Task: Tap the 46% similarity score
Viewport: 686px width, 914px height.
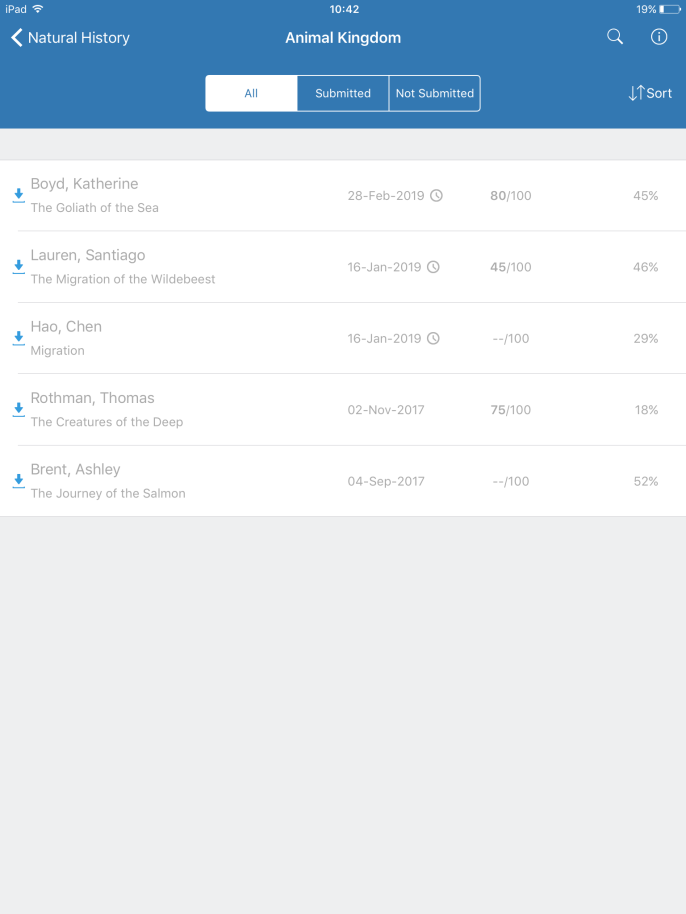Action: [x=646, y=267]
